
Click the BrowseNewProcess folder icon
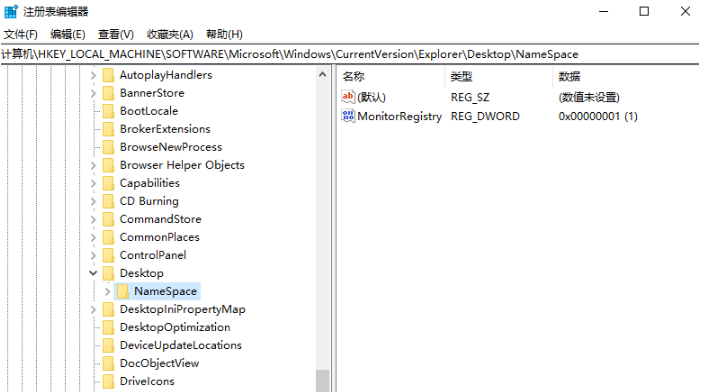click(108, 147)
